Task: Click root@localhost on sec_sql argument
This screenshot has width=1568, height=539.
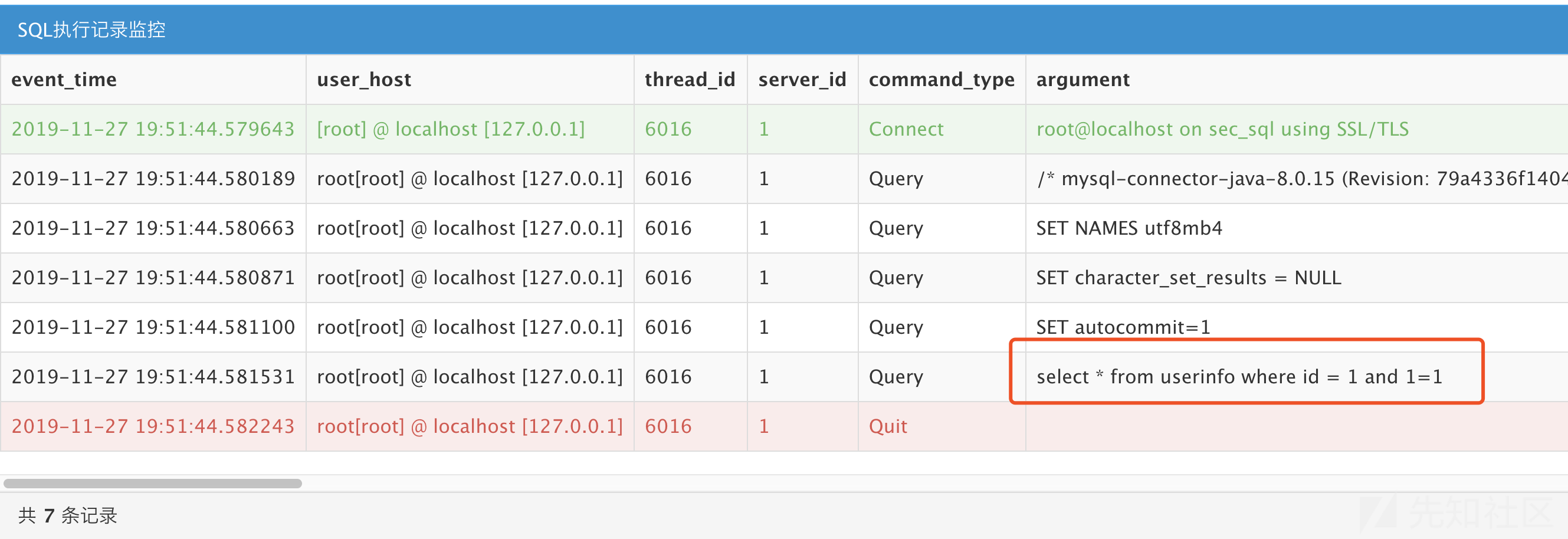Action: (1222, 129)
